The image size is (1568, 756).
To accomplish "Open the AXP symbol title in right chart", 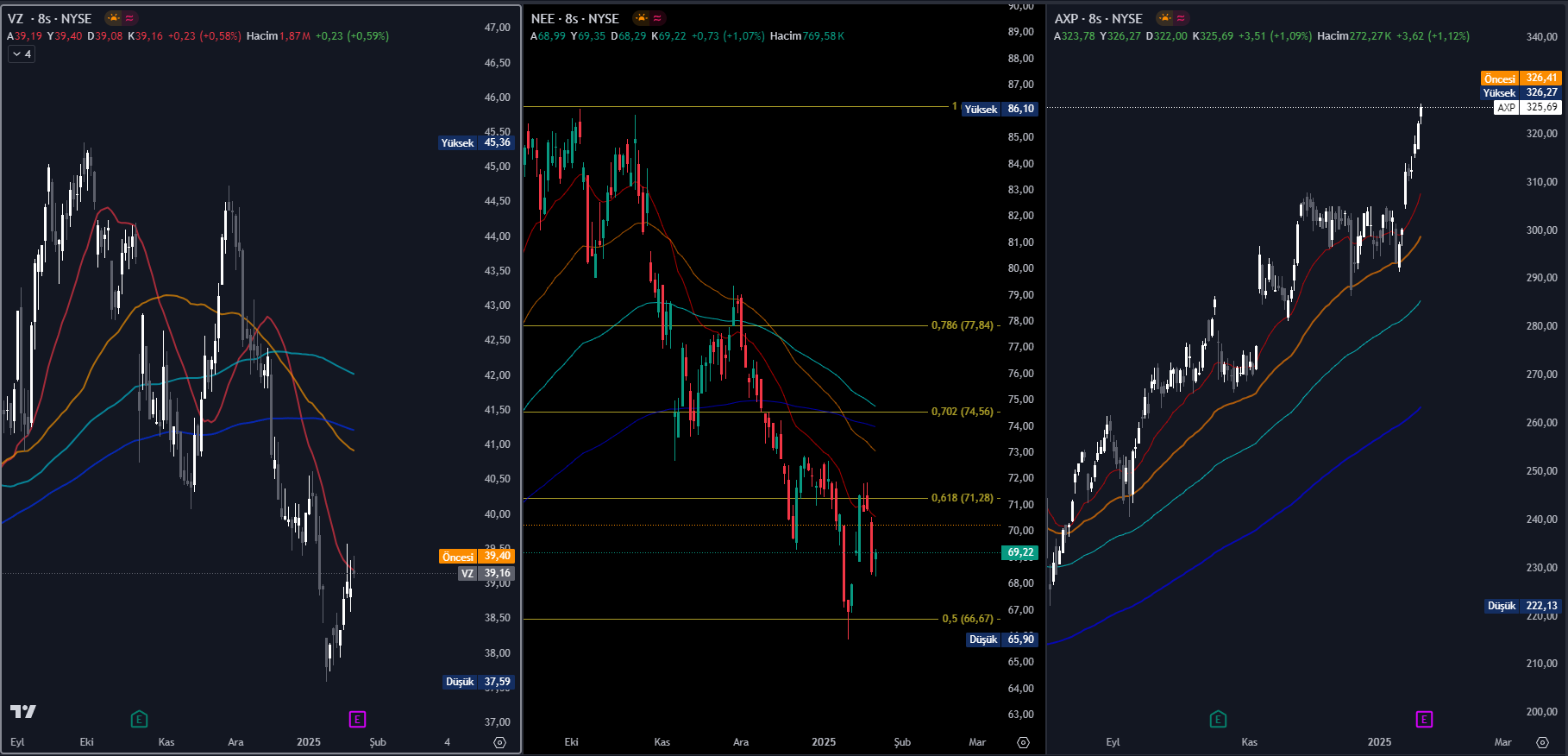I will point(1098,18).
